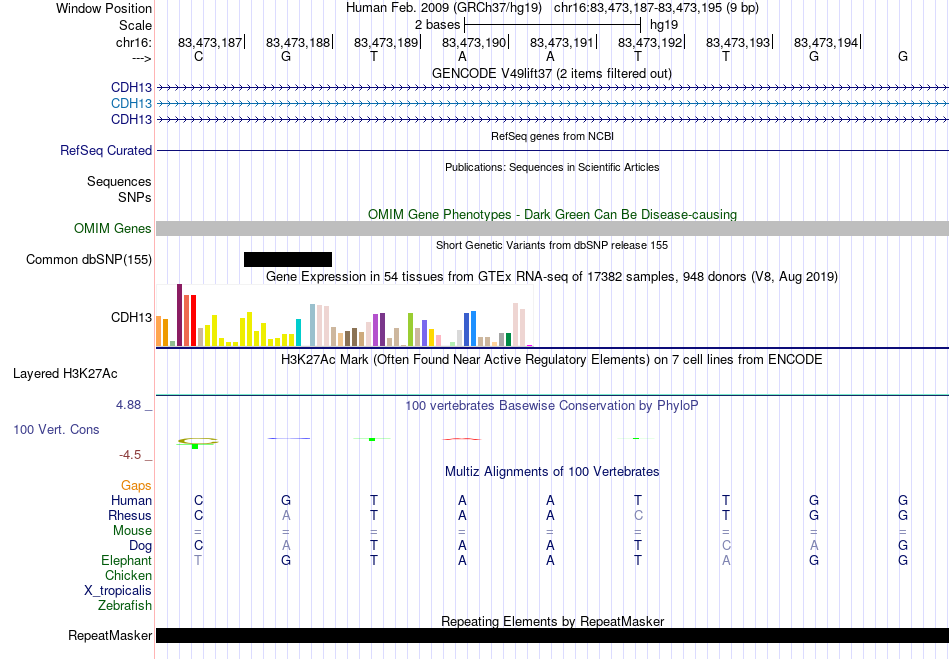Click the 'Elephant' species label
The width and height of the screenshot is (950, 659).
(127, 560)
